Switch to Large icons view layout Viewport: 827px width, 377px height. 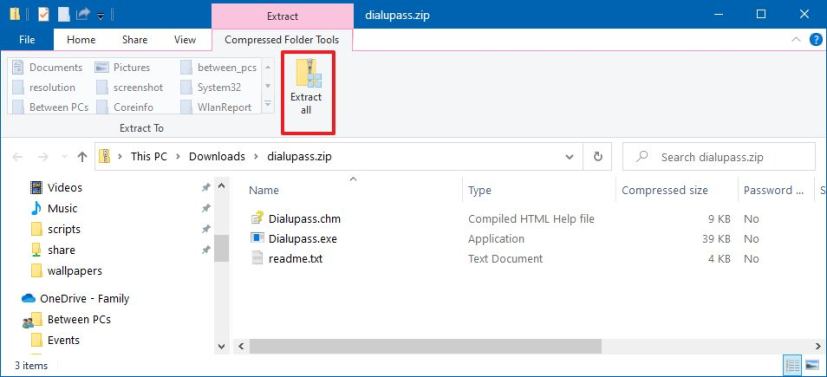point(811,365)
